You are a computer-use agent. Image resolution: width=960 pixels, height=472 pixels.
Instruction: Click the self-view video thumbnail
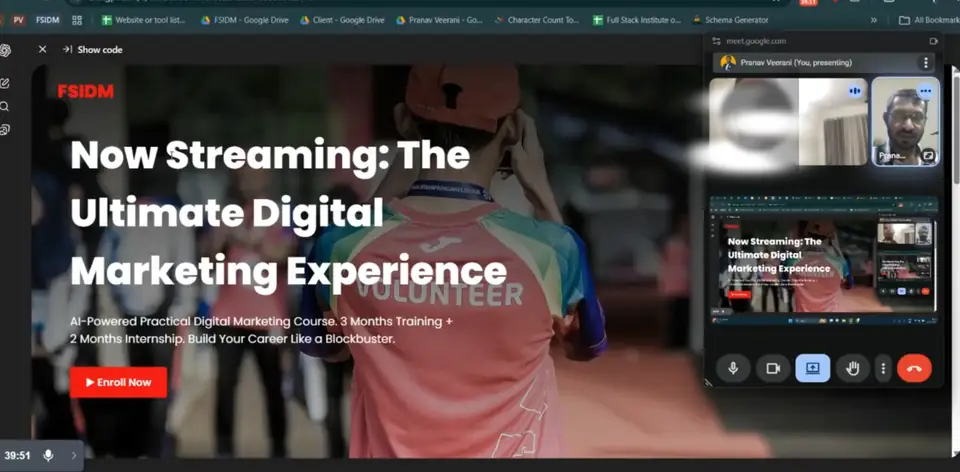[x=906, y=121]
